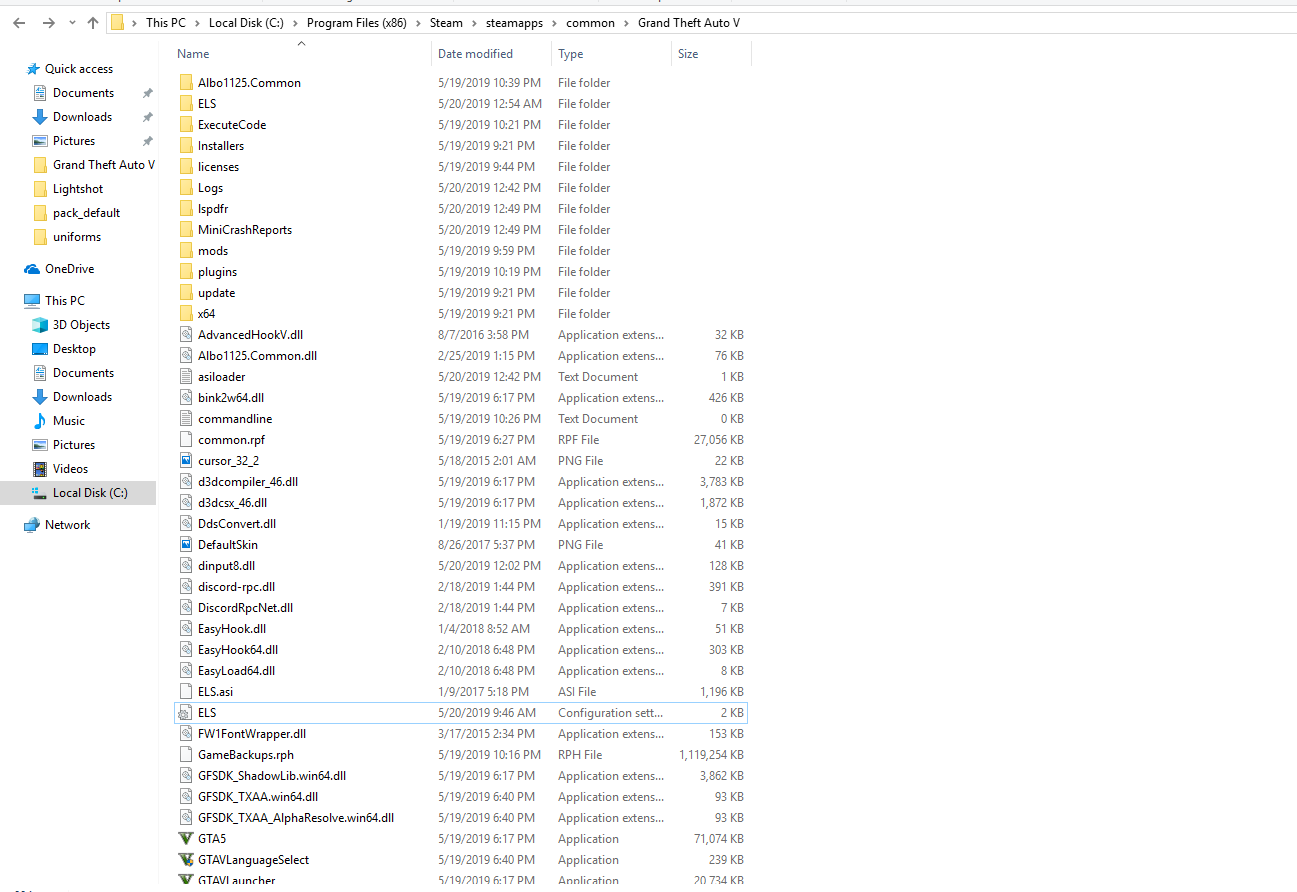Click the Network icon in the sidebar
This screenshot has width=1297, height=892.
point(32,525)
